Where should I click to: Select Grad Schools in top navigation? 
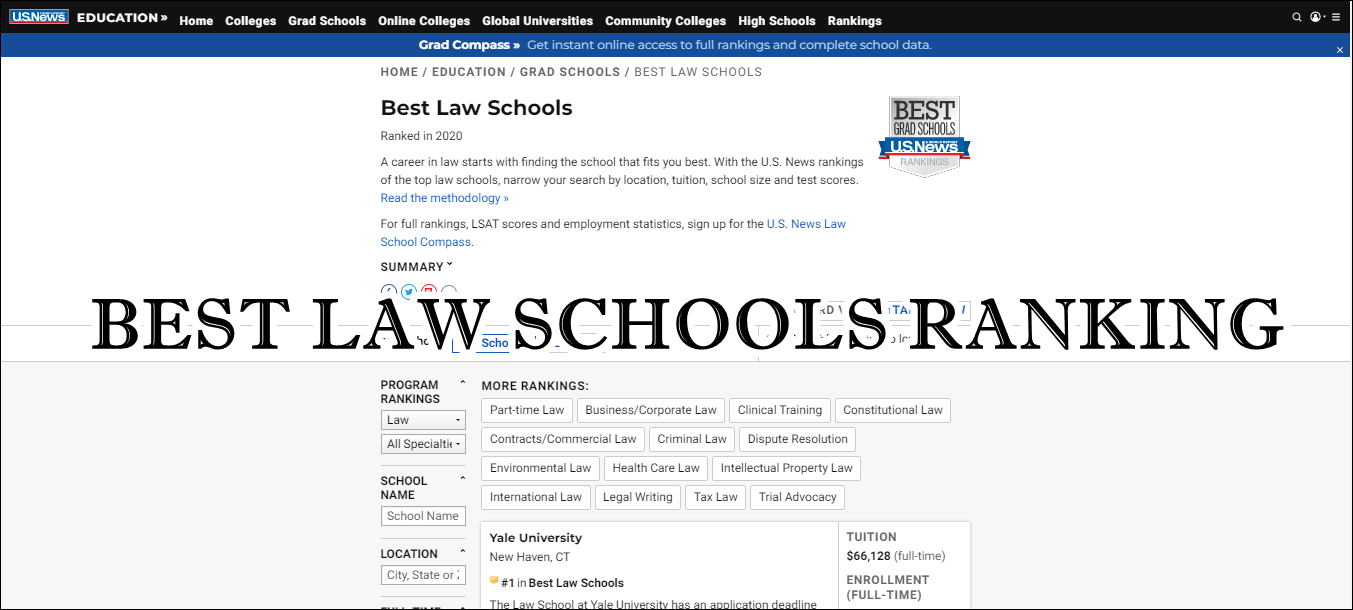[327, 20]
